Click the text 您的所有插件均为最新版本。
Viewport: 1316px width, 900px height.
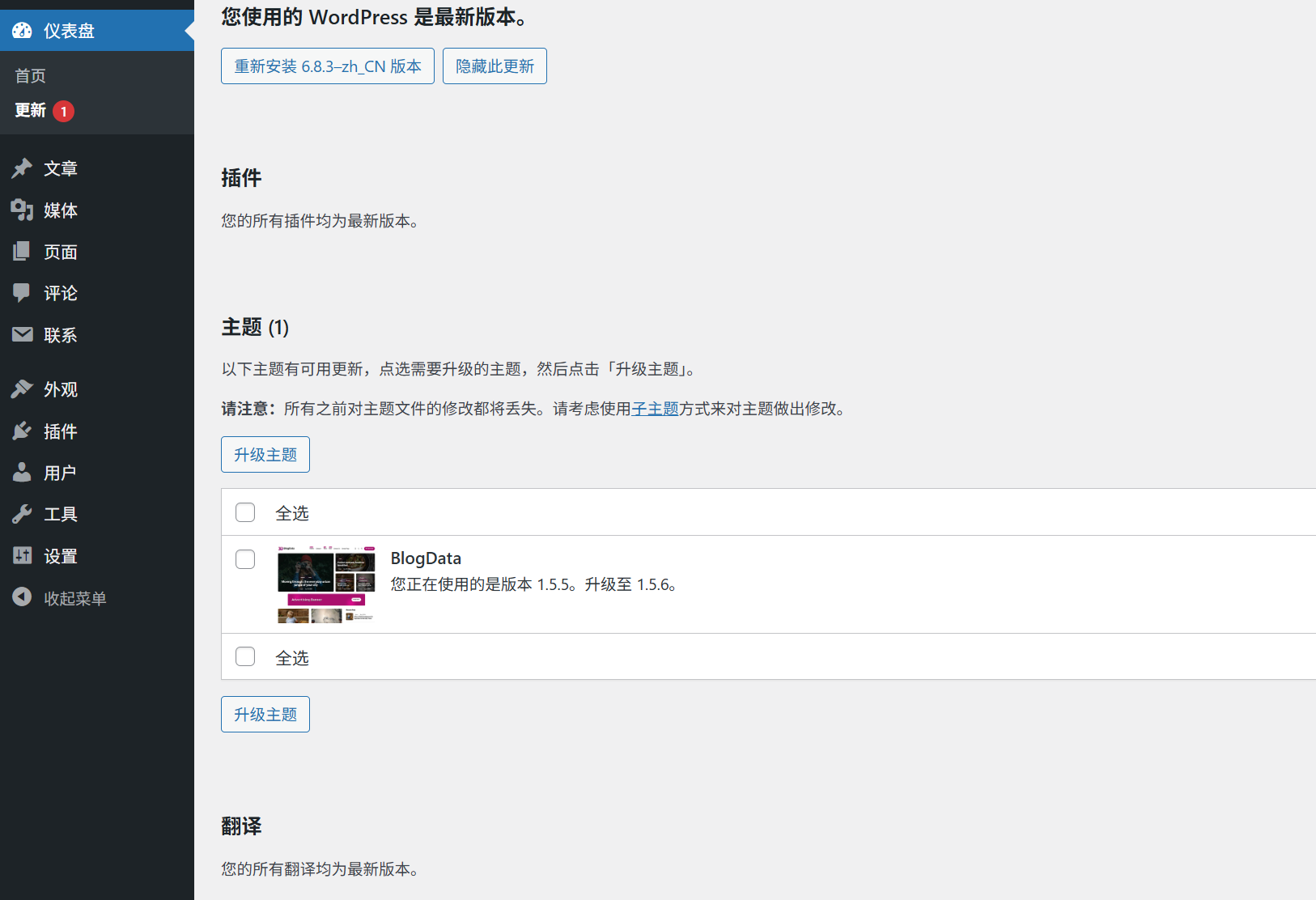[321, 221]
